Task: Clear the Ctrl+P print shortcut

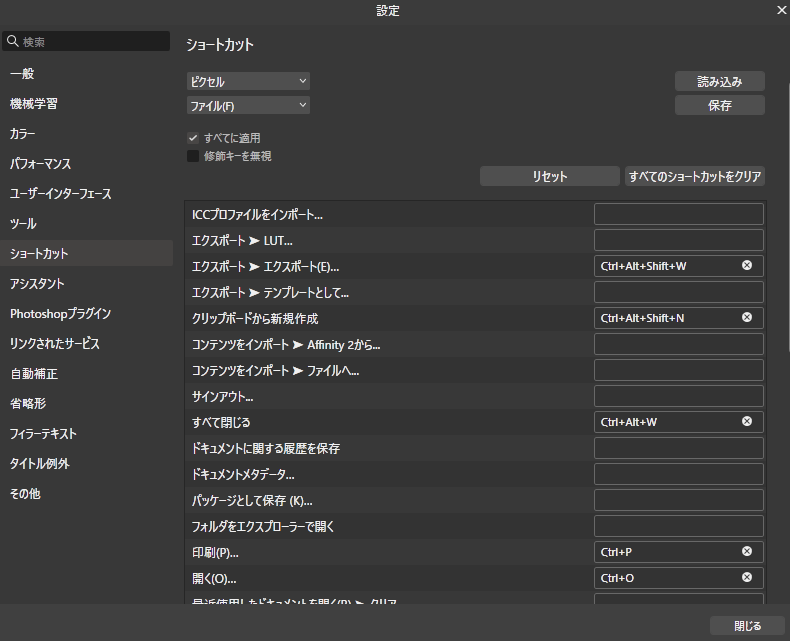Action: [746, 552]
